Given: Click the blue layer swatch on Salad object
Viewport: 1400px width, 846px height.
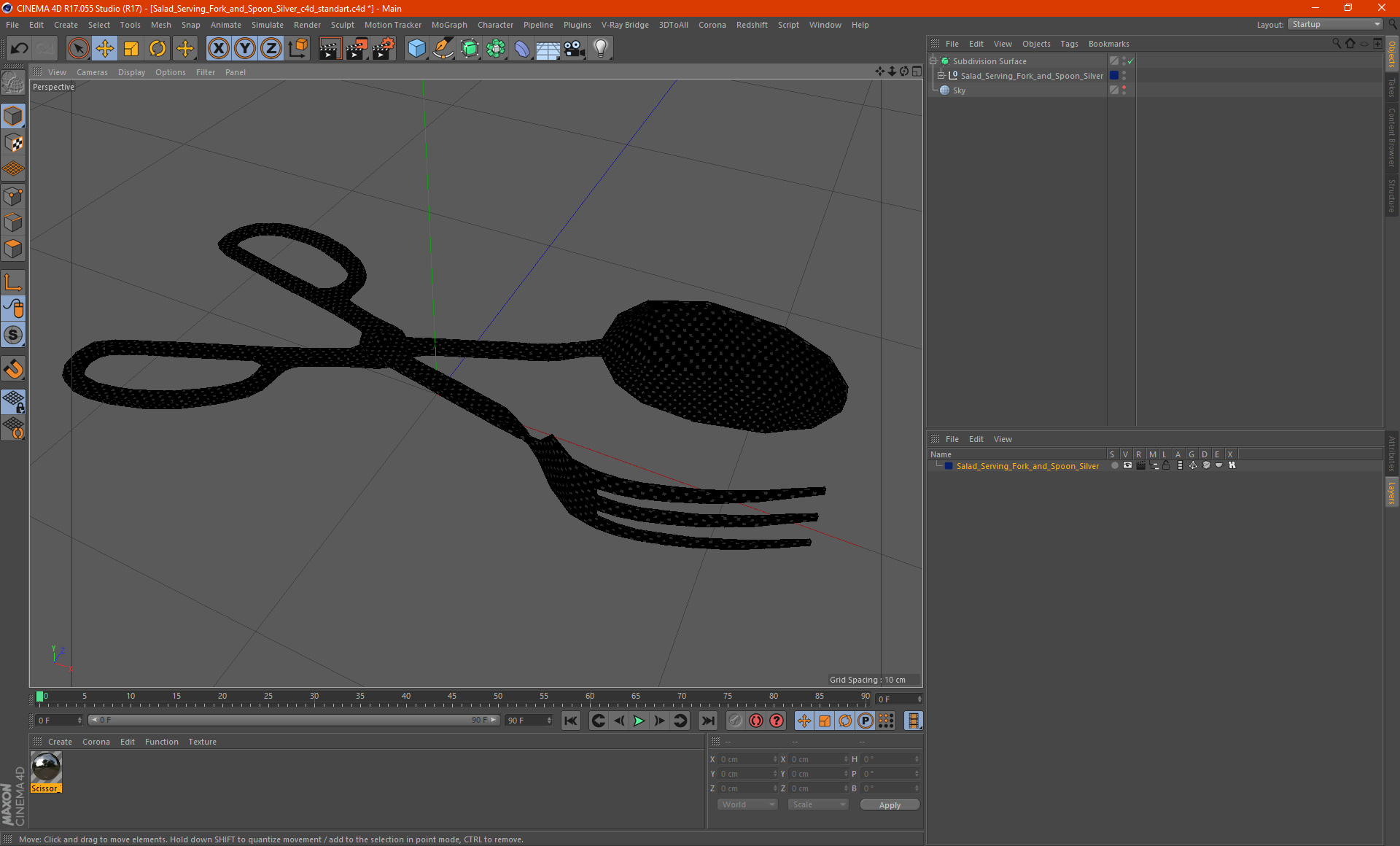Looking at the screenshot, I should click(1114, 76).
